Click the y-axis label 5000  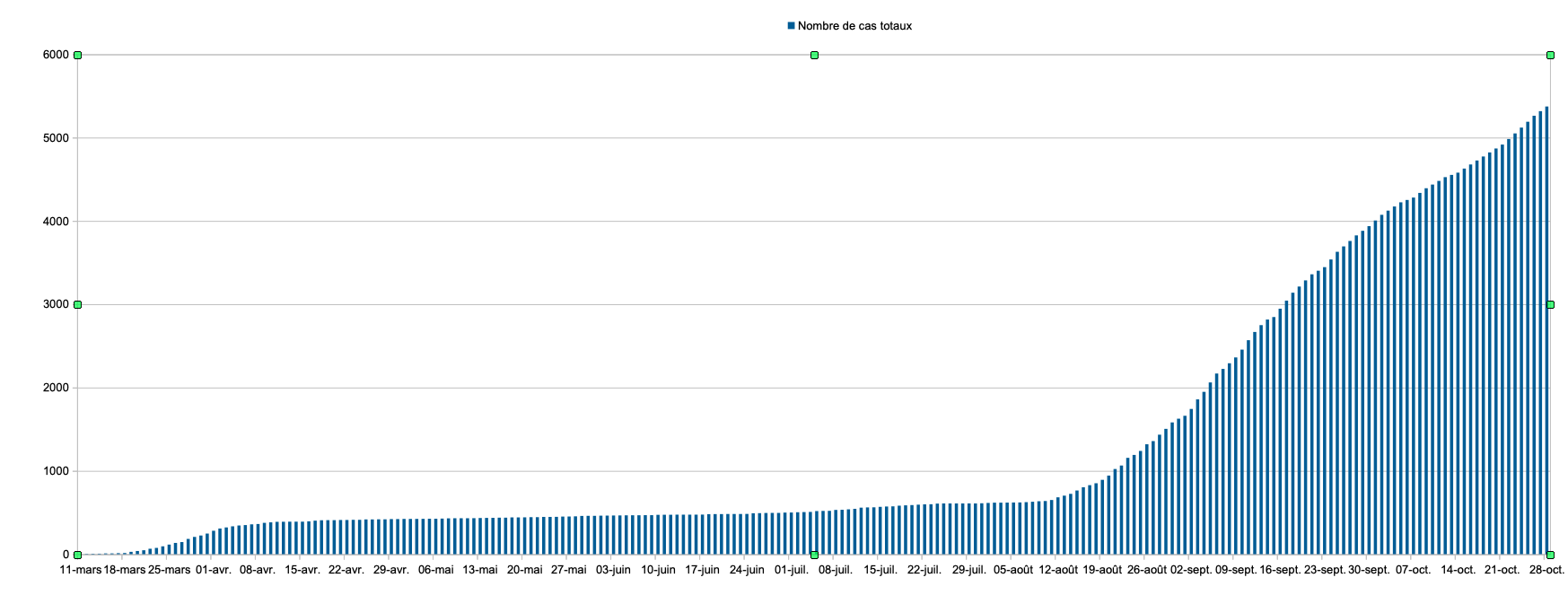56,138
